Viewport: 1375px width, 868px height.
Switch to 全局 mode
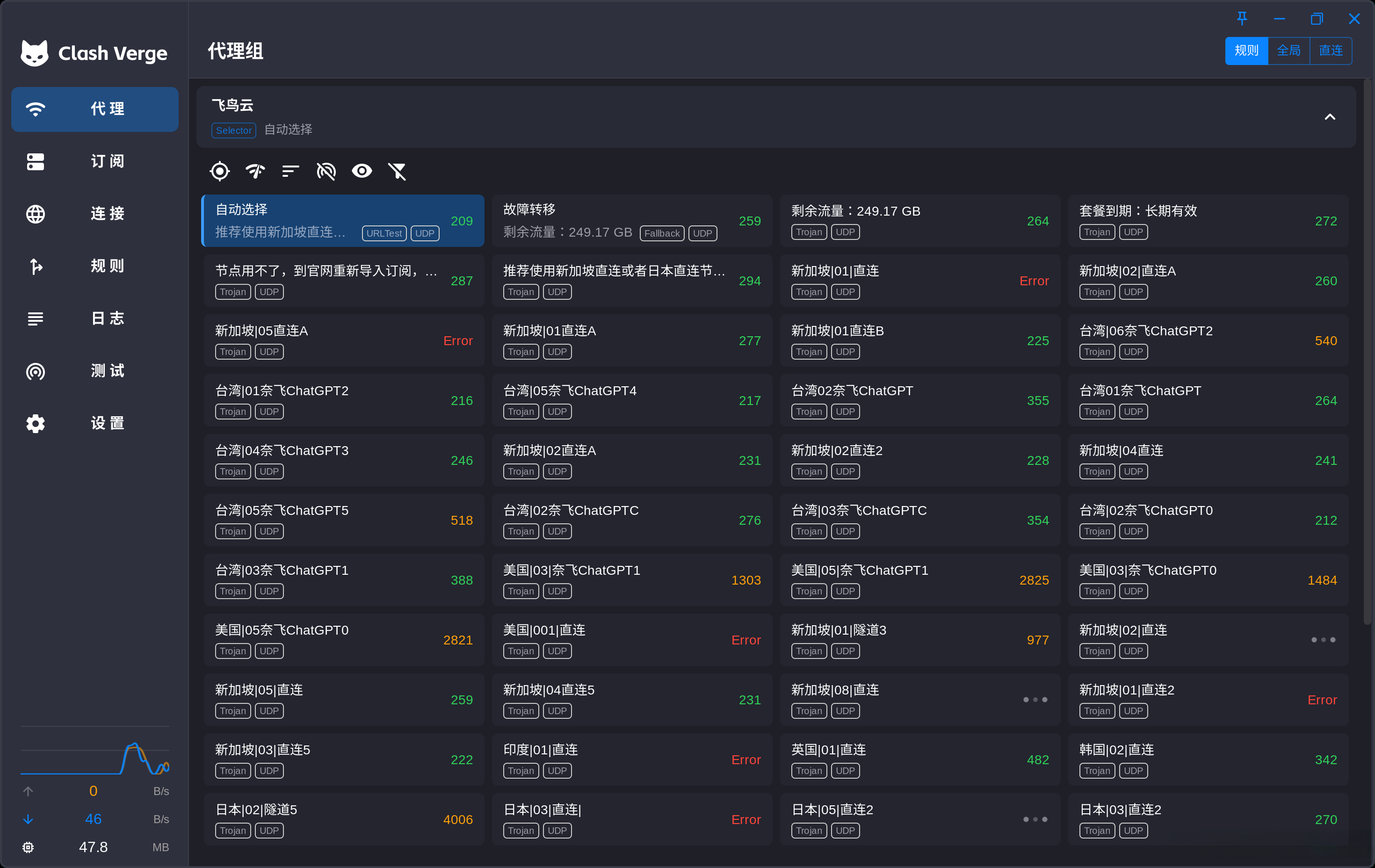point(1288,51)
